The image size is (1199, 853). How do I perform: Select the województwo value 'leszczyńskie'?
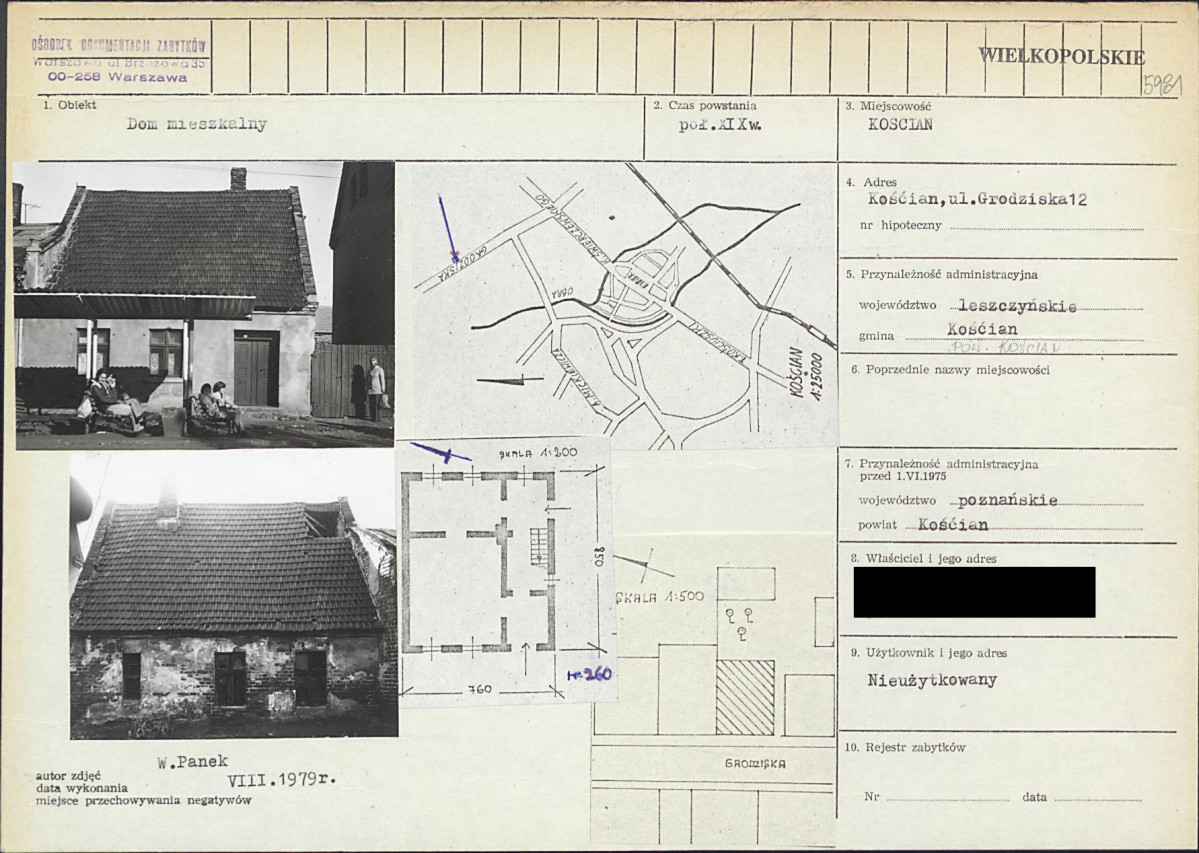pyautogui.click(x=1017, y=306)
